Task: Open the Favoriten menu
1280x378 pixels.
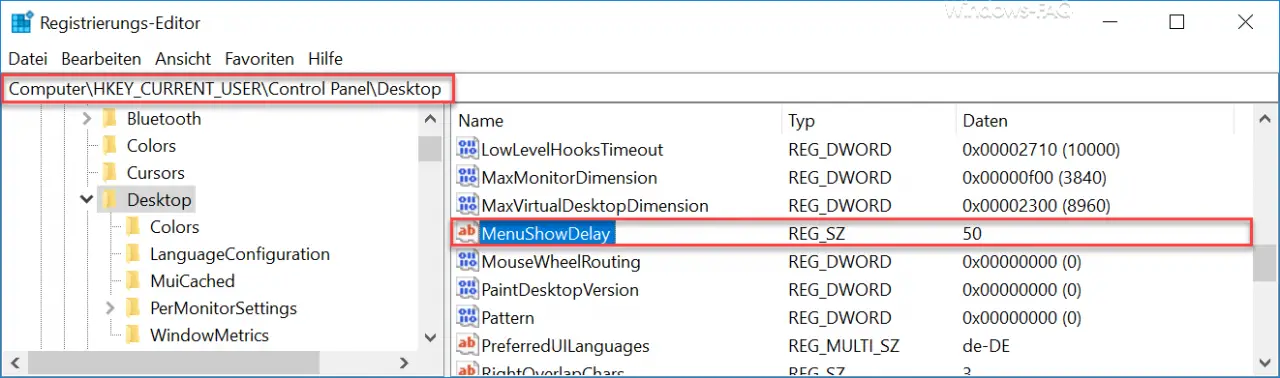Action: 259,59
